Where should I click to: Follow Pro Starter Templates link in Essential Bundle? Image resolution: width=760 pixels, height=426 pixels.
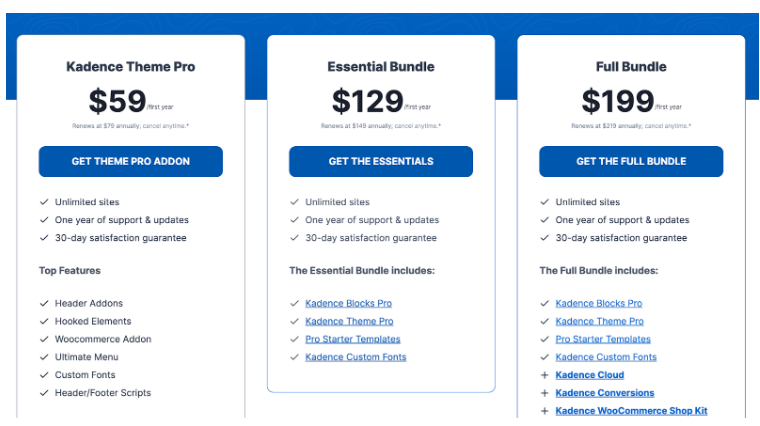tap(353, 339)
